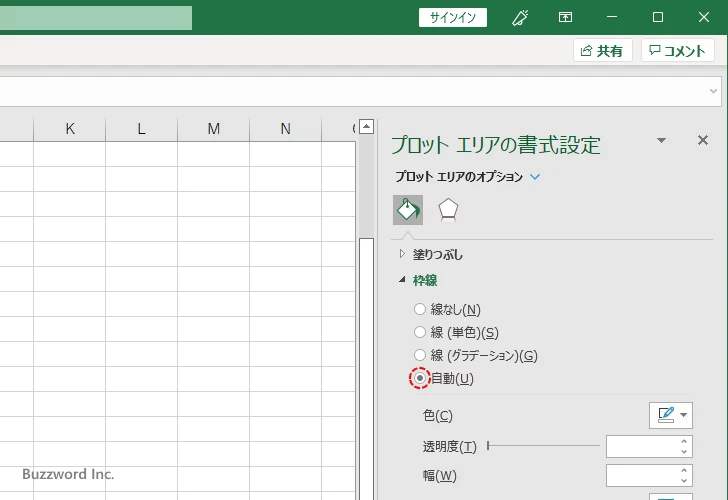This screenshot has height=500, width=728.
Task: Click the vertical scrollbar thumb
Action: (x=366, y=369)
